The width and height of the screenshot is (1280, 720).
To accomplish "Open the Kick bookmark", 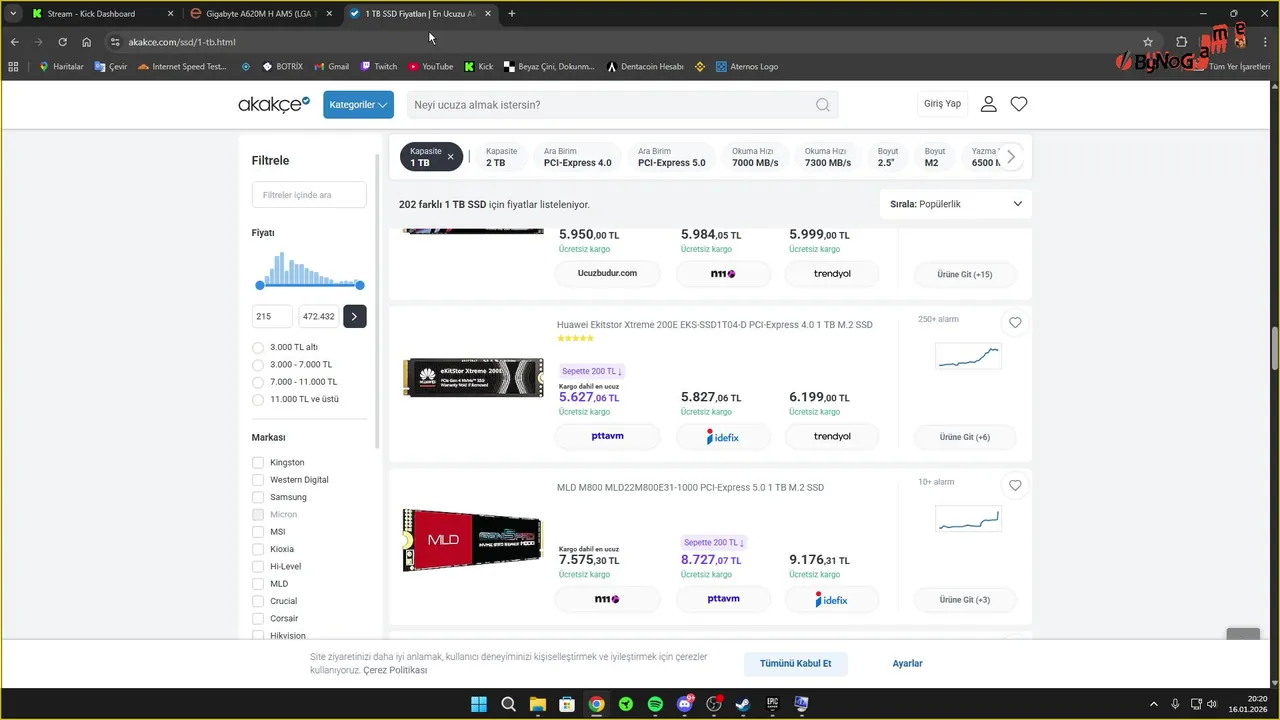I will click(479, 67).
